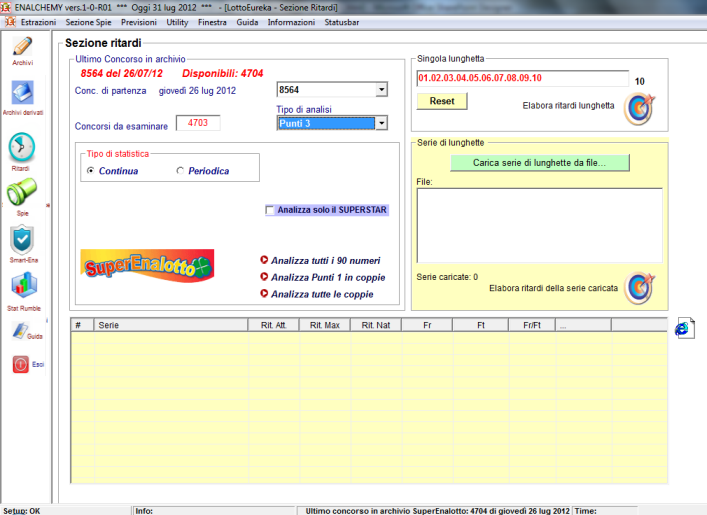Open the Ritardi clock icon
Viewport: 707px width, 515px height.
(21, 147)
